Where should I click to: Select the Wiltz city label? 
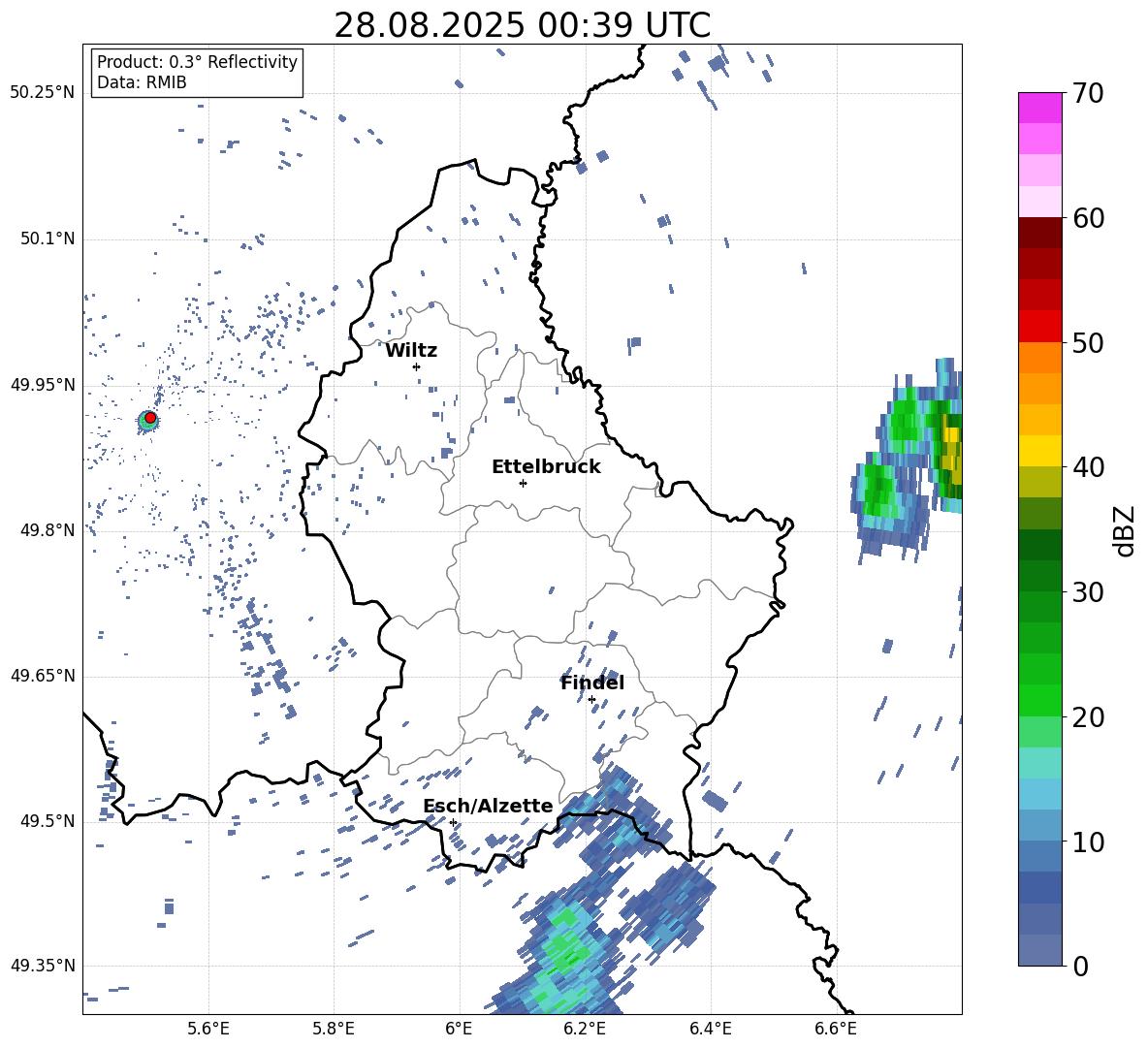coord(411,351)
